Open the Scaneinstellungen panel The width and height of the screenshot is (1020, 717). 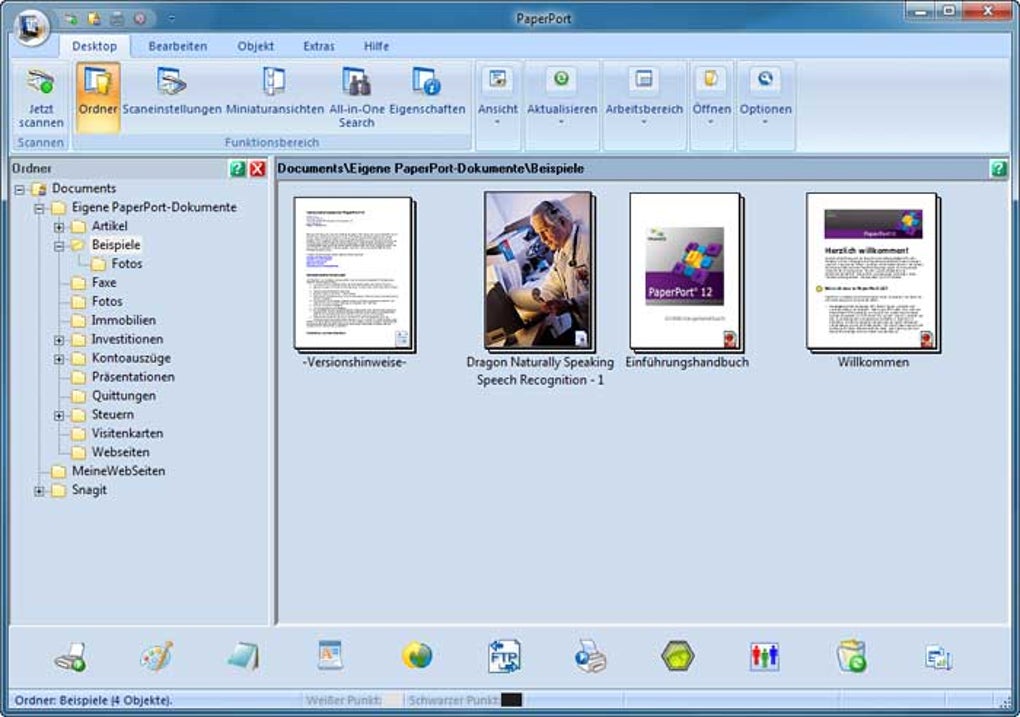[172, 92]
